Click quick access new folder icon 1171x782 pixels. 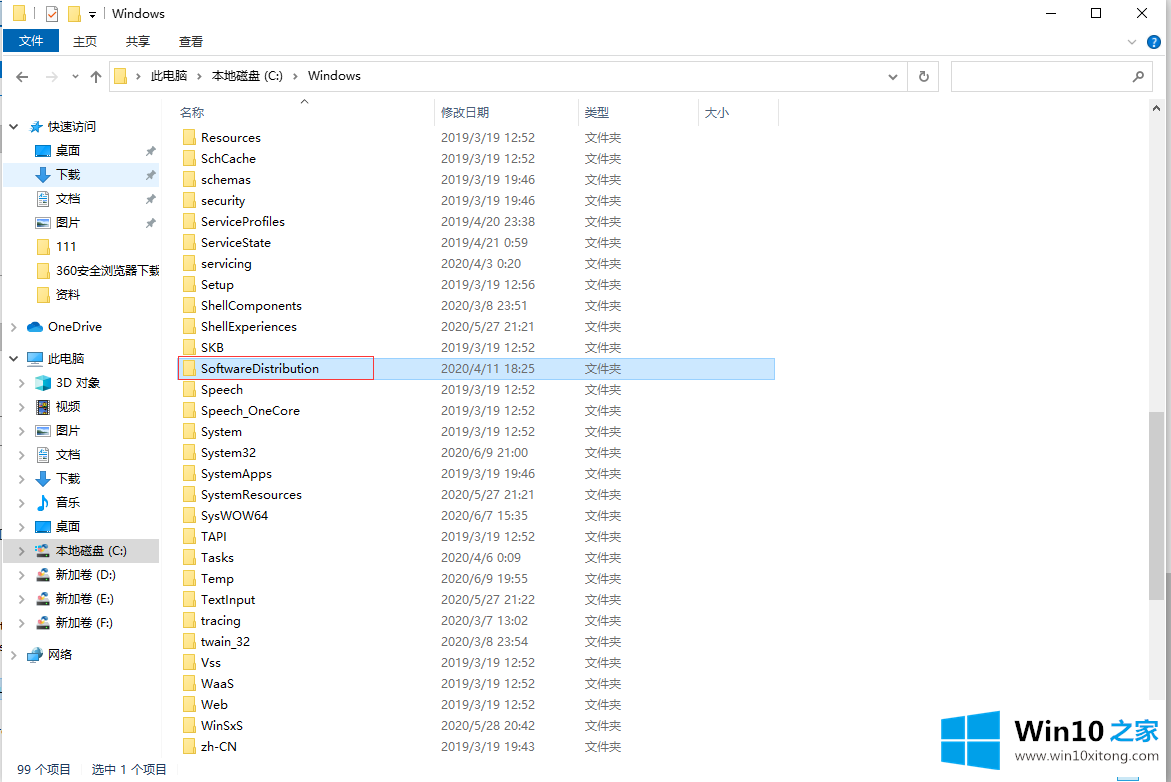(x=74, y=13)
